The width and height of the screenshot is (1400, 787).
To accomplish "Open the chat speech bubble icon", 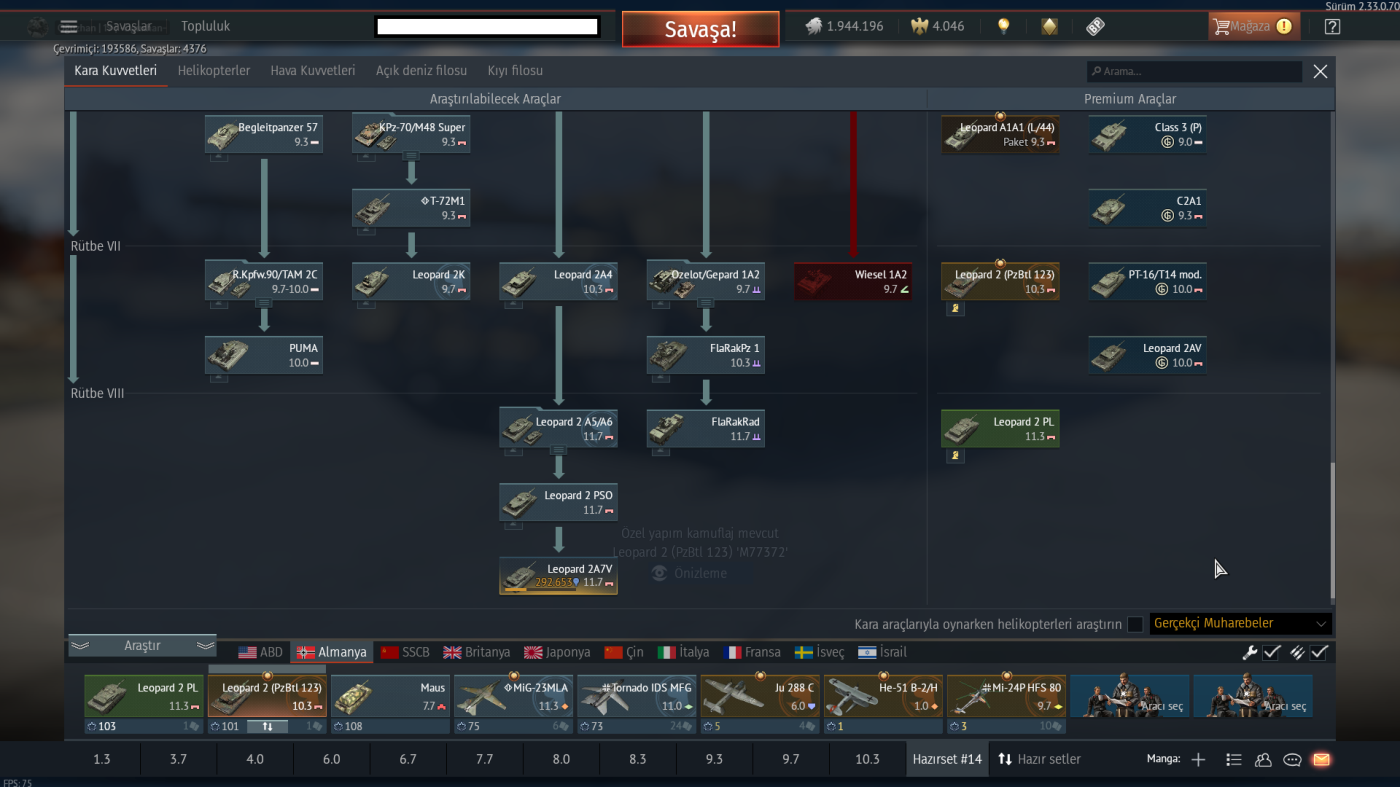I will click(1292, 760).
